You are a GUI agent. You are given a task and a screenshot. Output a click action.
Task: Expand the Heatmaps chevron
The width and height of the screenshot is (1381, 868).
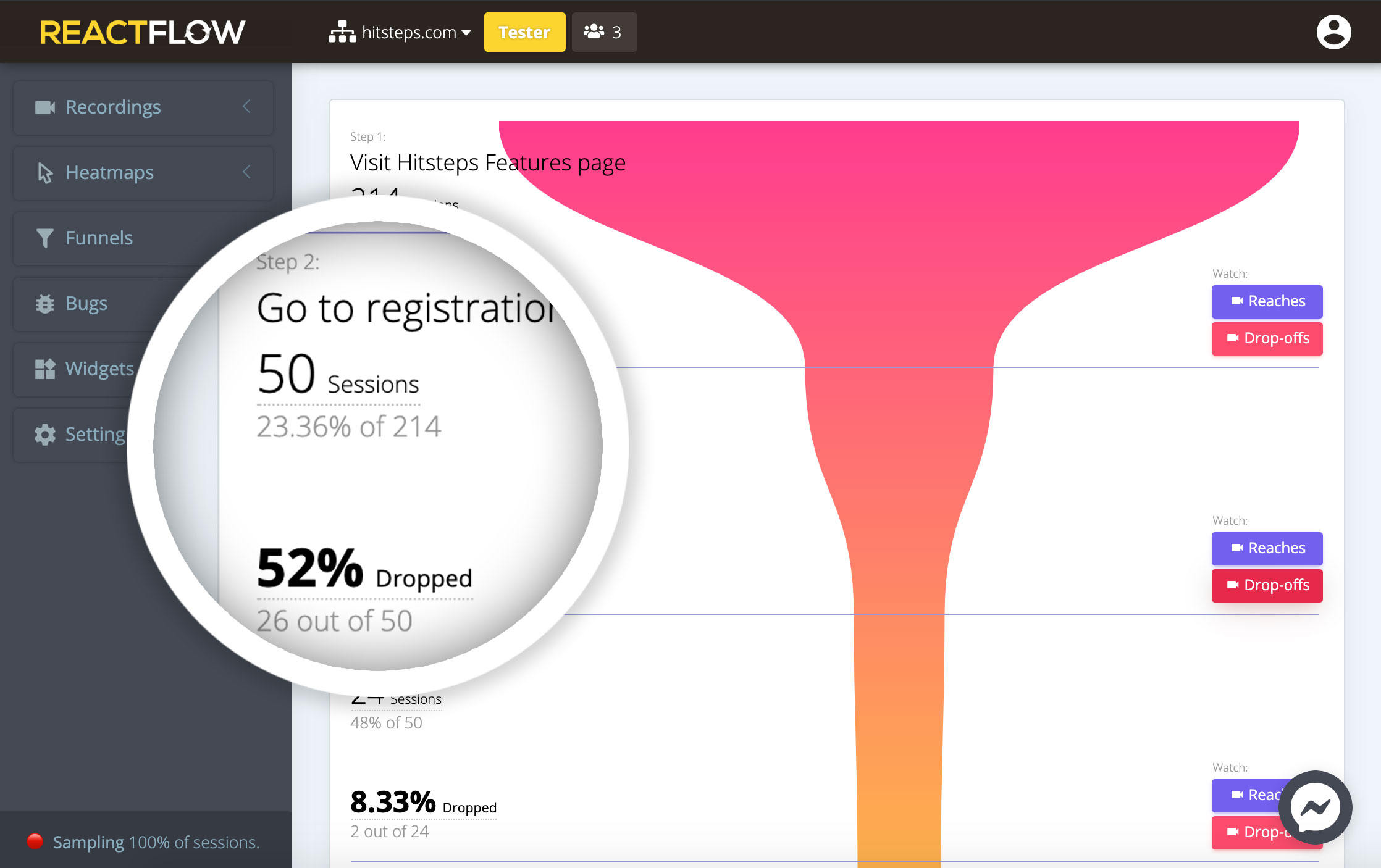coord(246,172)
